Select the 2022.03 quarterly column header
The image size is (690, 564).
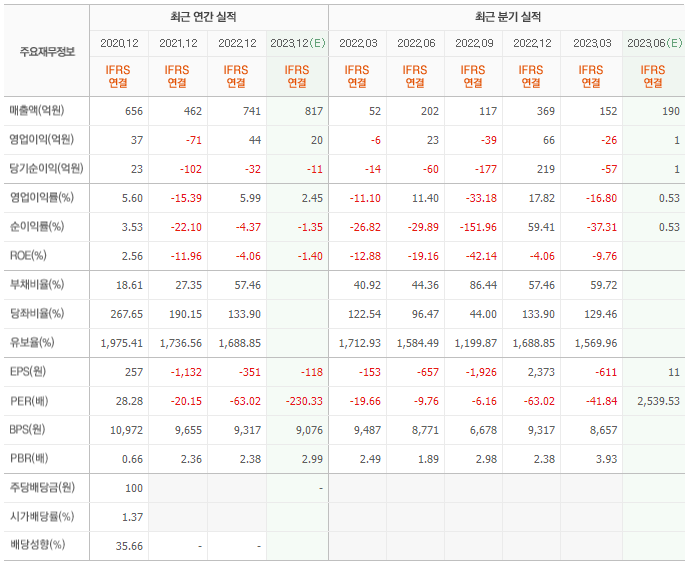(x=358, y=43)
